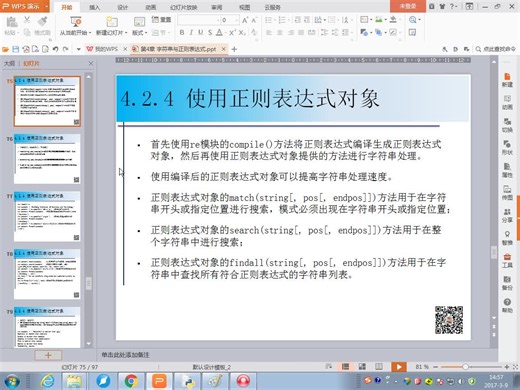Select slide 78 thumbnail
This screenshot has width=520, height=390.
47,274
